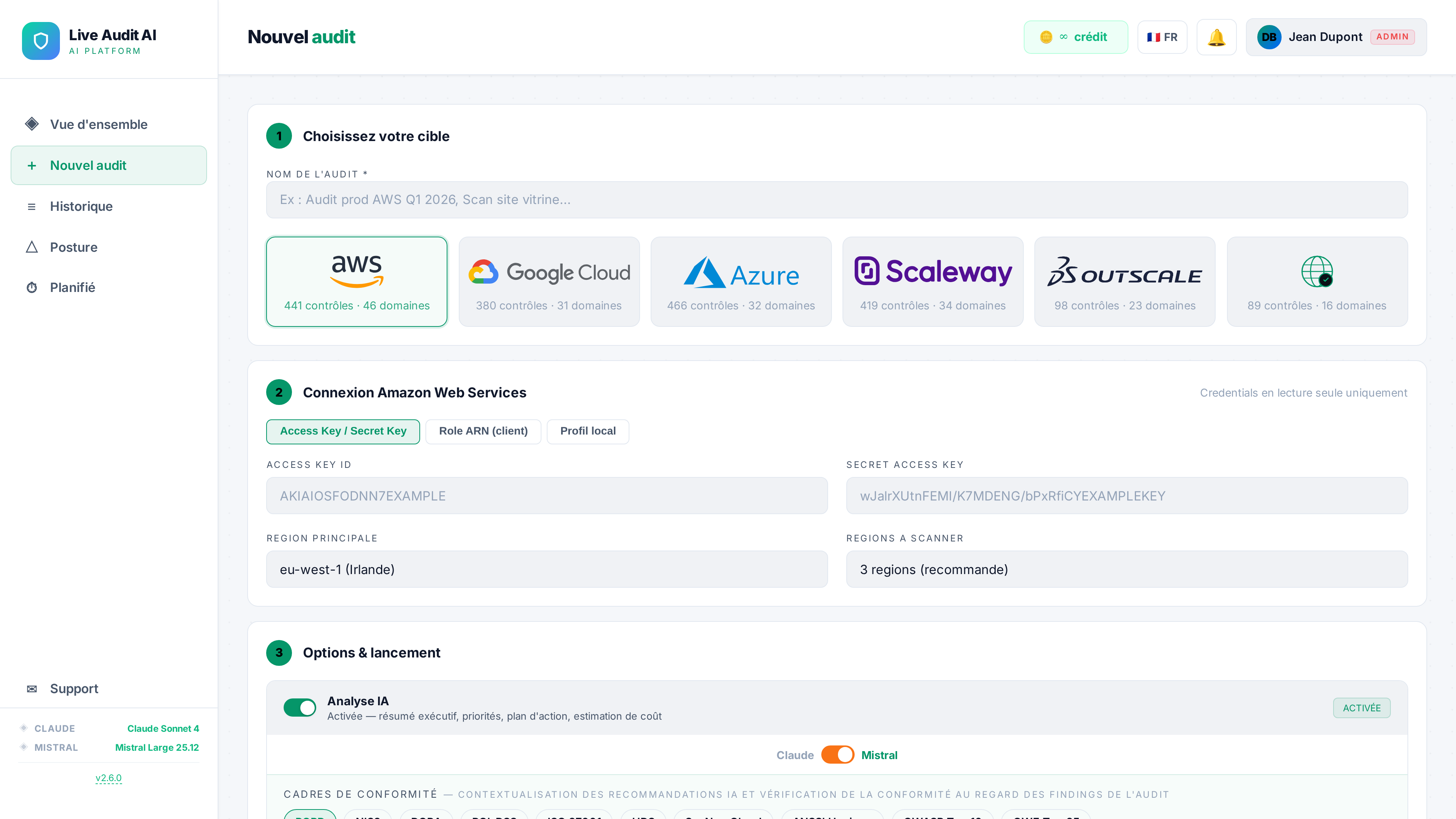Screen dimensions: 1456x819
Task: Switch to Profil local tab
Action: [588, 431]
